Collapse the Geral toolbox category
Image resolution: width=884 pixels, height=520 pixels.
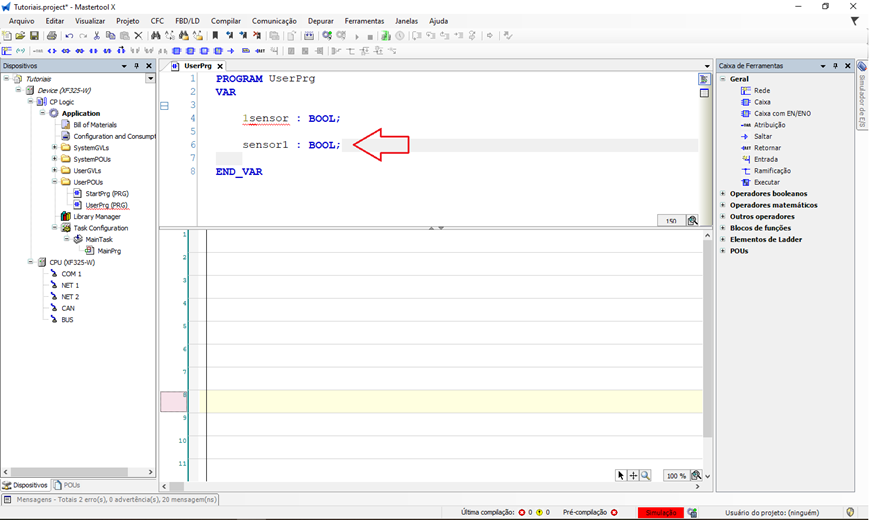pos(723,79)
